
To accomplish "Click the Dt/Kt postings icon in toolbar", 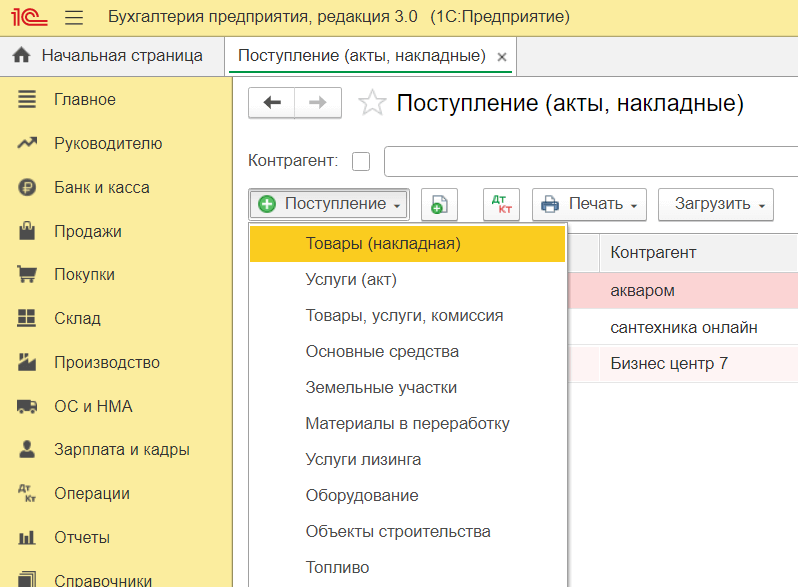I will (501, 204).
